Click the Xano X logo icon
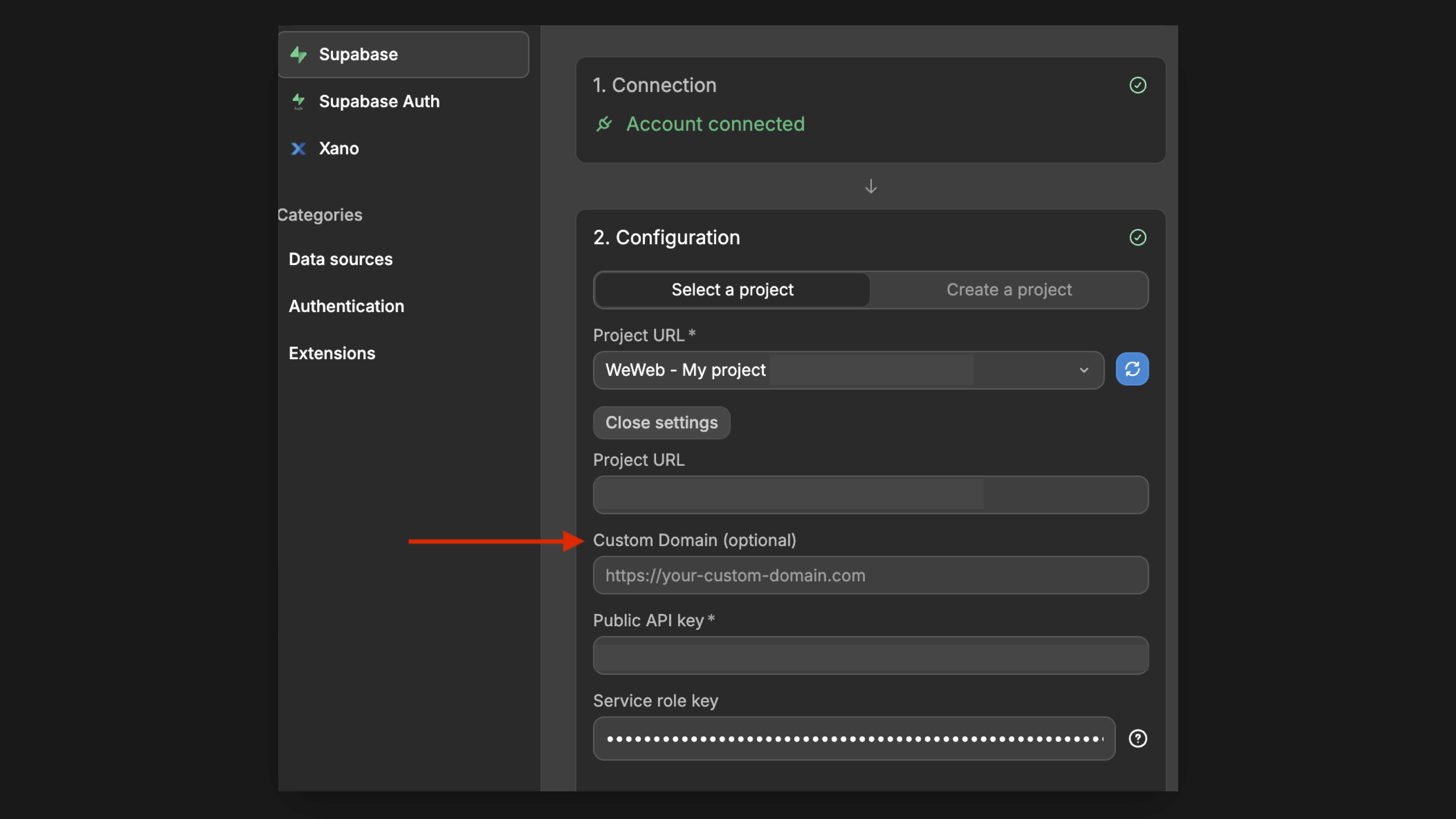This screenshot has width=1456, height=819. pos(298,148)
